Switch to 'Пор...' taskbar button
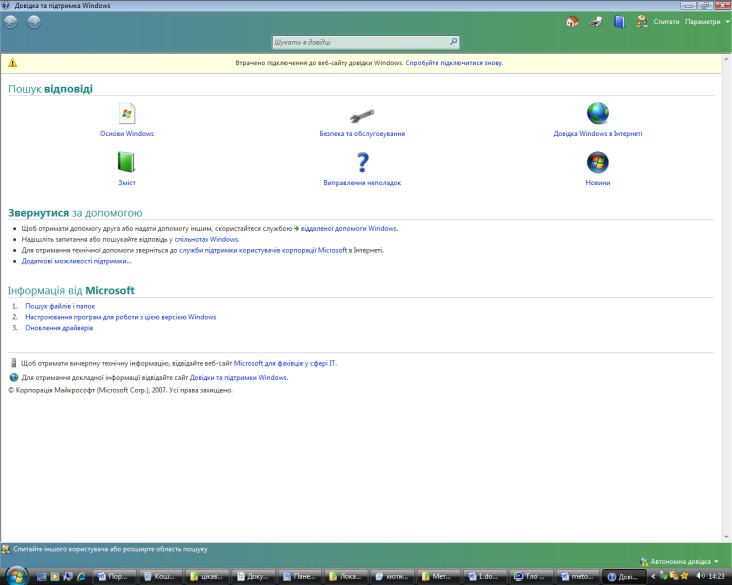732x585 pixels. [x=115, y=577]
